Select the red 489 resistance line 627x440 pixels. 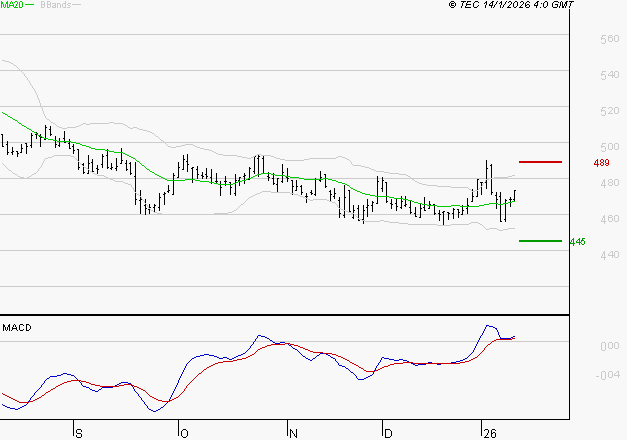(540, 162)
